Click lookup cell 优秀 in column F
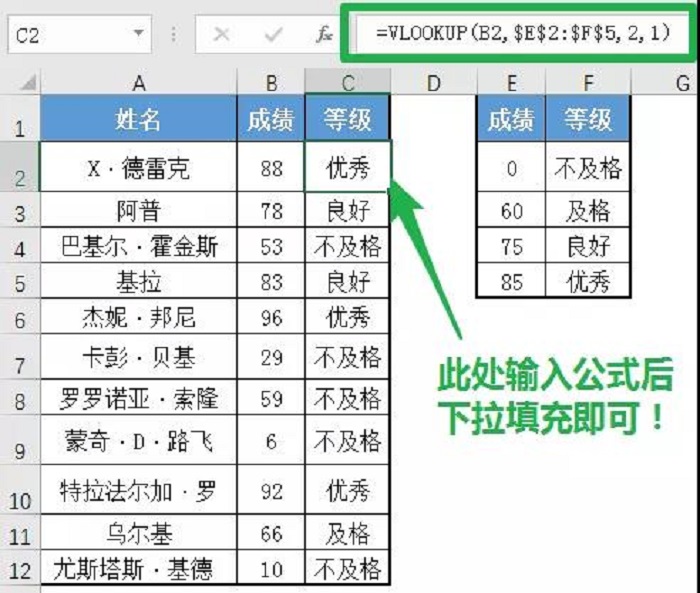The image size is (700, 593). point(588,281)
